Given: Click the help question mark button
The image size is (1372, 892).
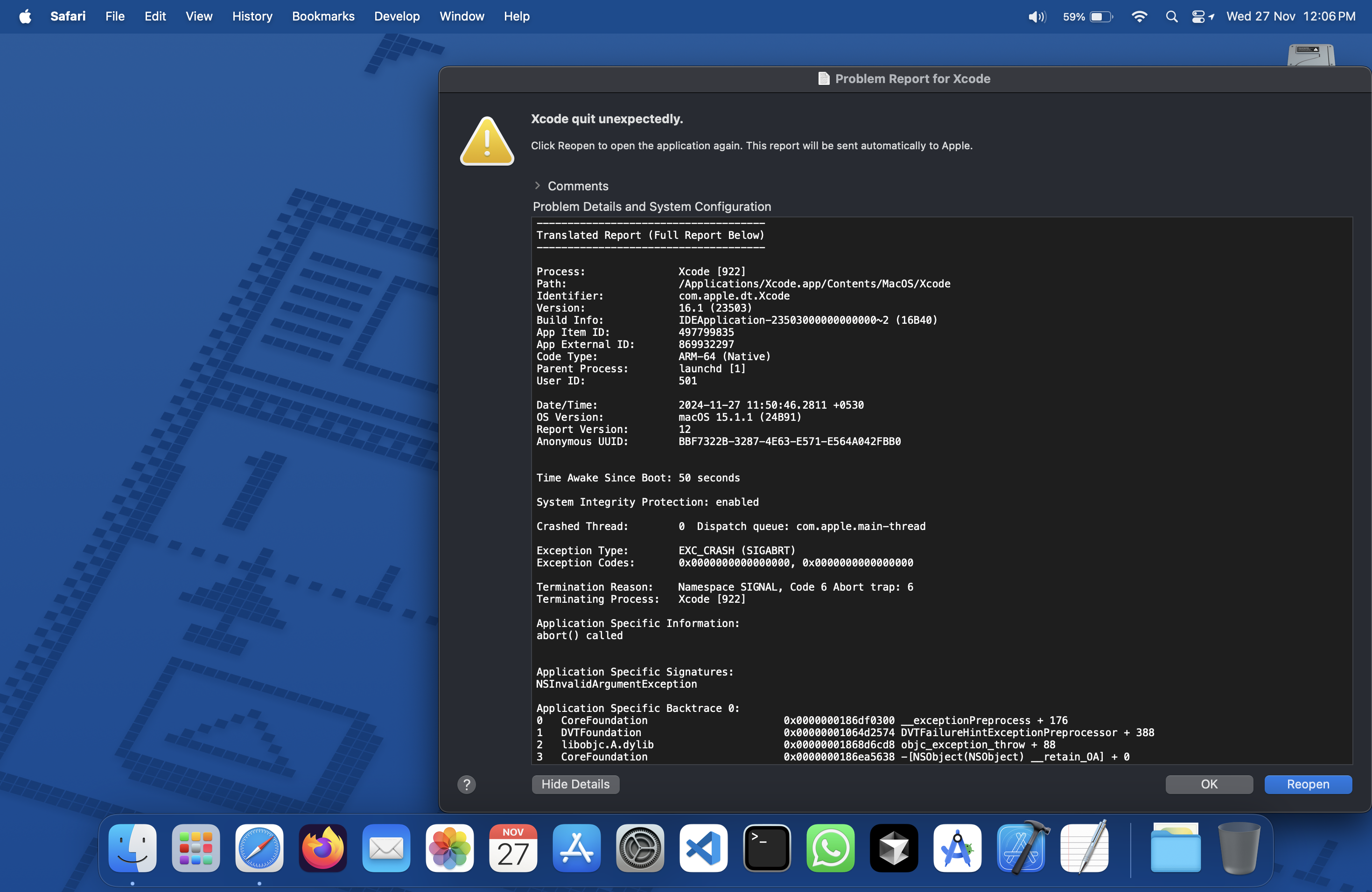Looking at the screenshot, I should coord(466,784).
